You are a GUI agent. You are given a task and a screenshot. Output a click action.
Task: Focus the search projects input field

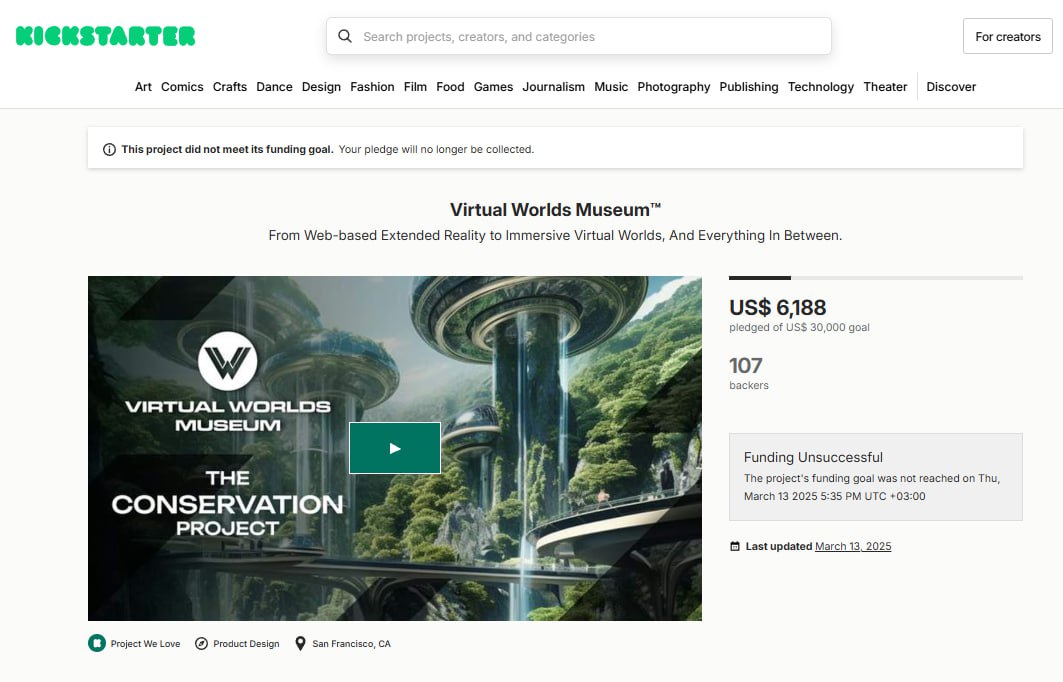point(590,37)
